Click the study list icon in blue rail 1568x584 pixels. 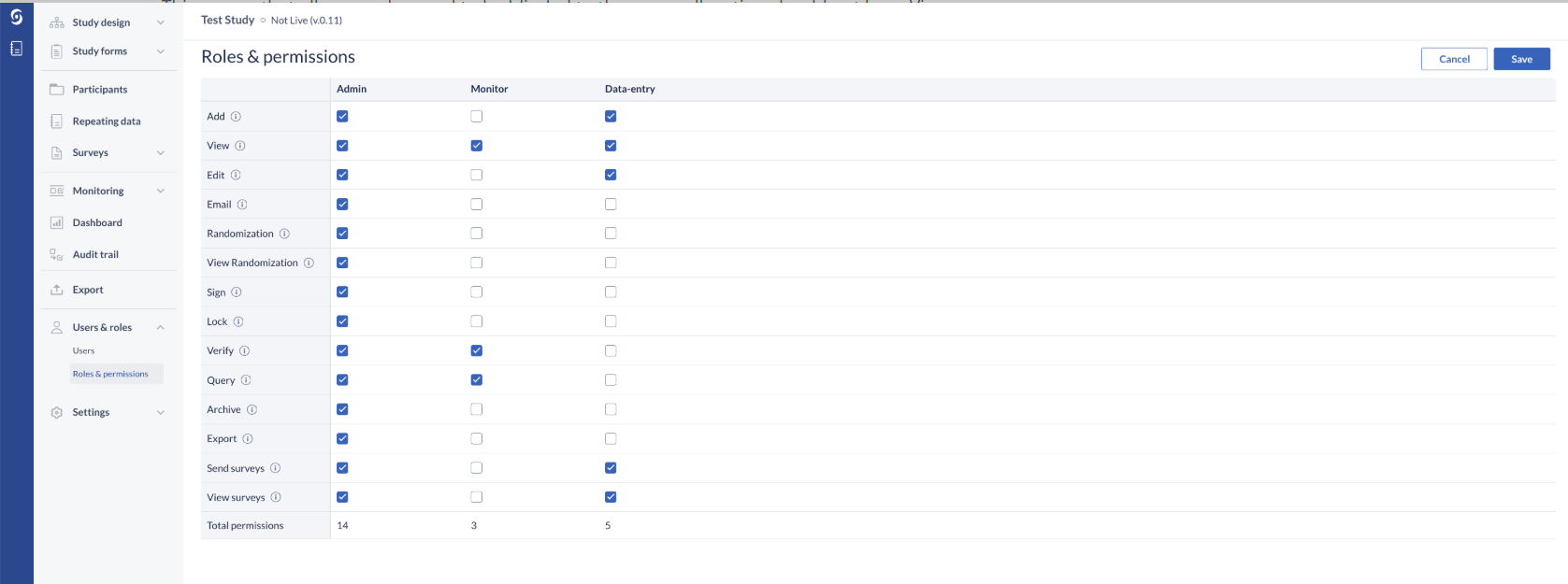coord(16,49)
